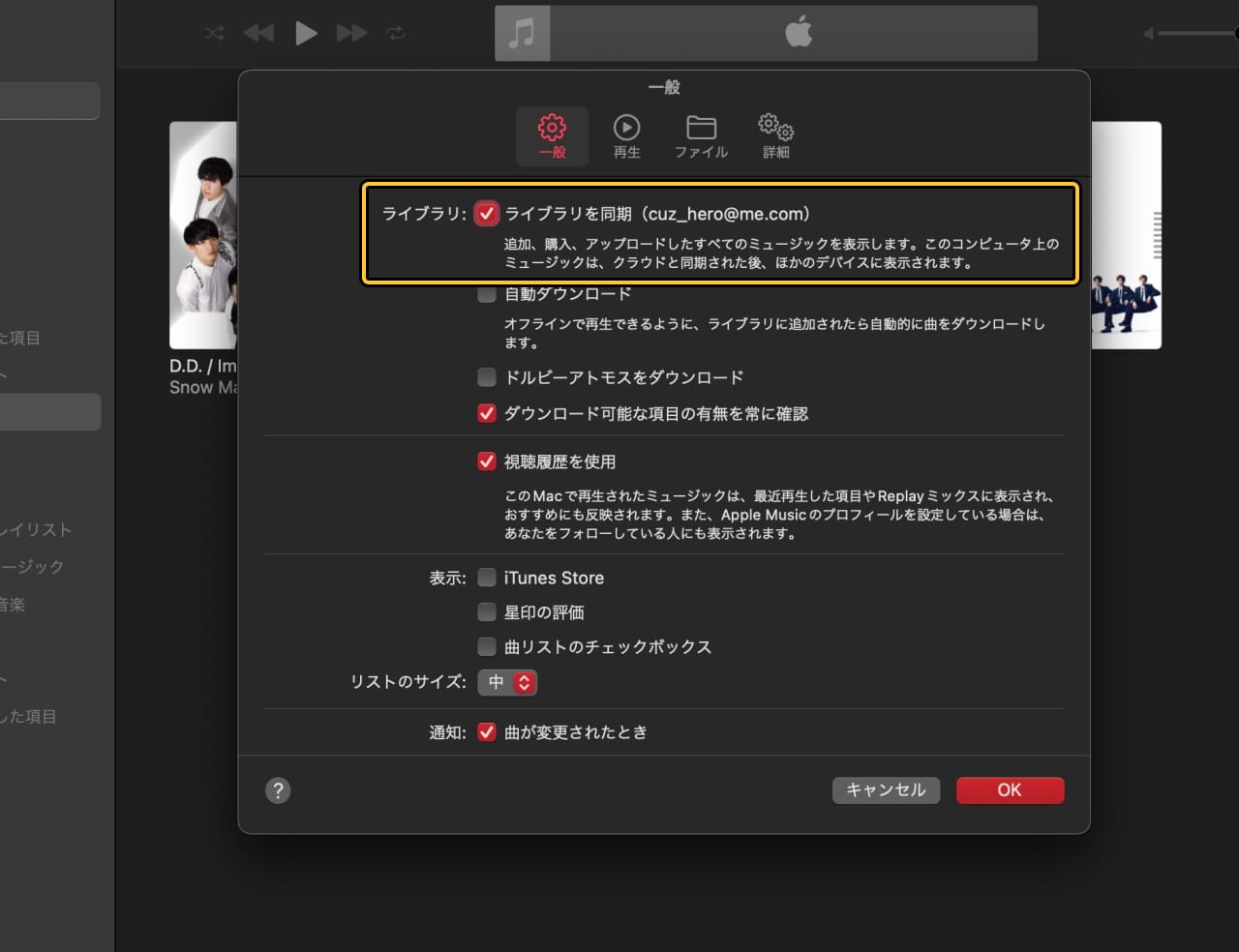Open the 再生 (Playback) preferences tab
Viewport: 1239px width, 952px height.
coord(626,135)
